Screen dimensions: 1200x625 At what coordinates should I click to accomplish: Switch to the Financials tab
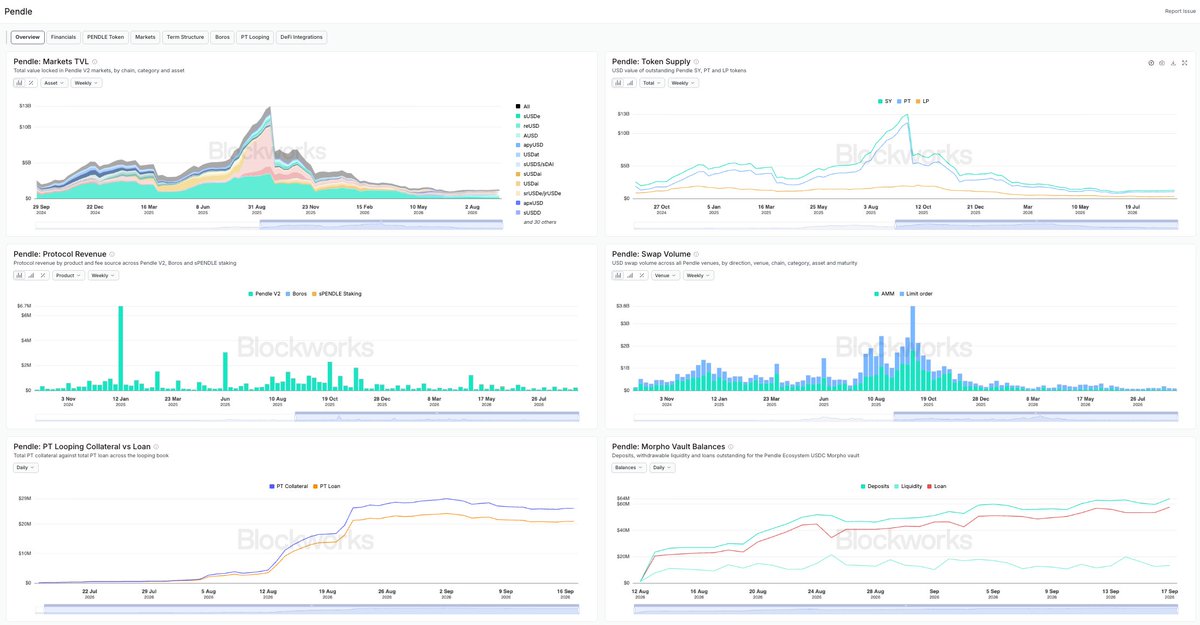[x=63, y=37]
